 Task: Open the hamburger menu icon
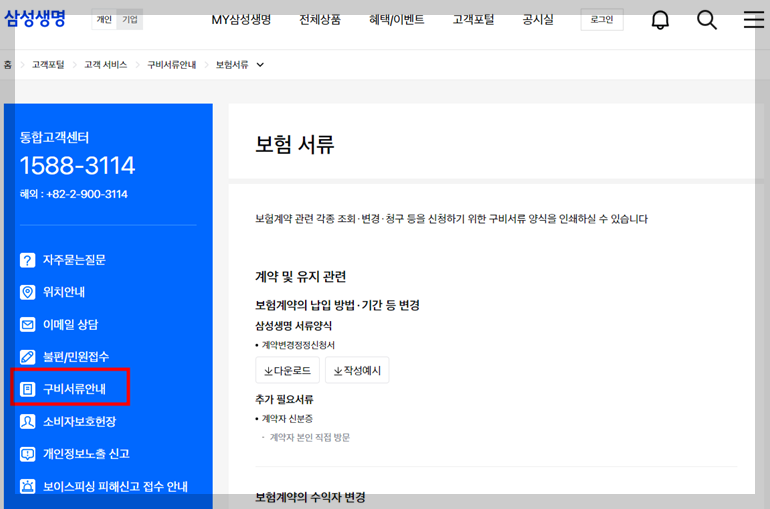click(753, 20)
